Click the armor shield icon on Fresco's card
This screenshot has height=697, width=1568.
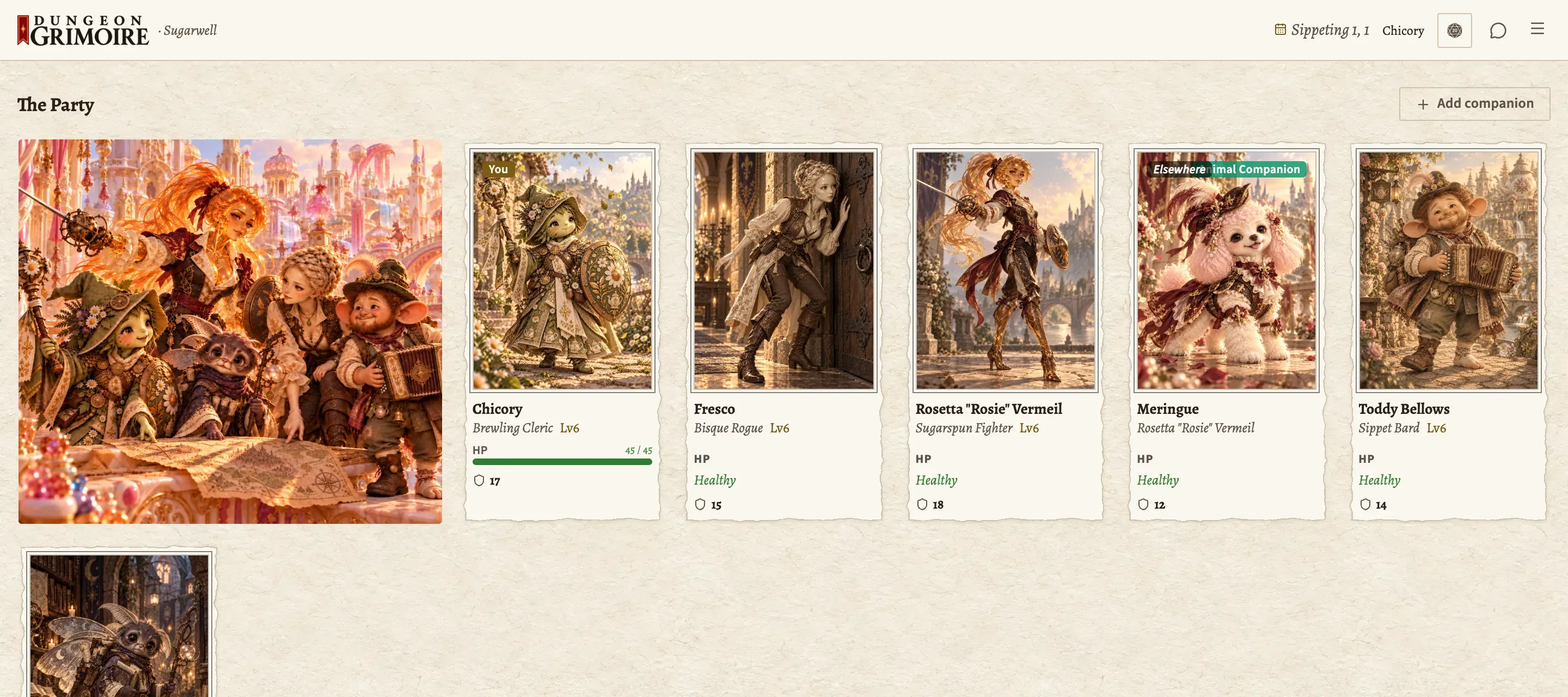[x=700, y=504]
